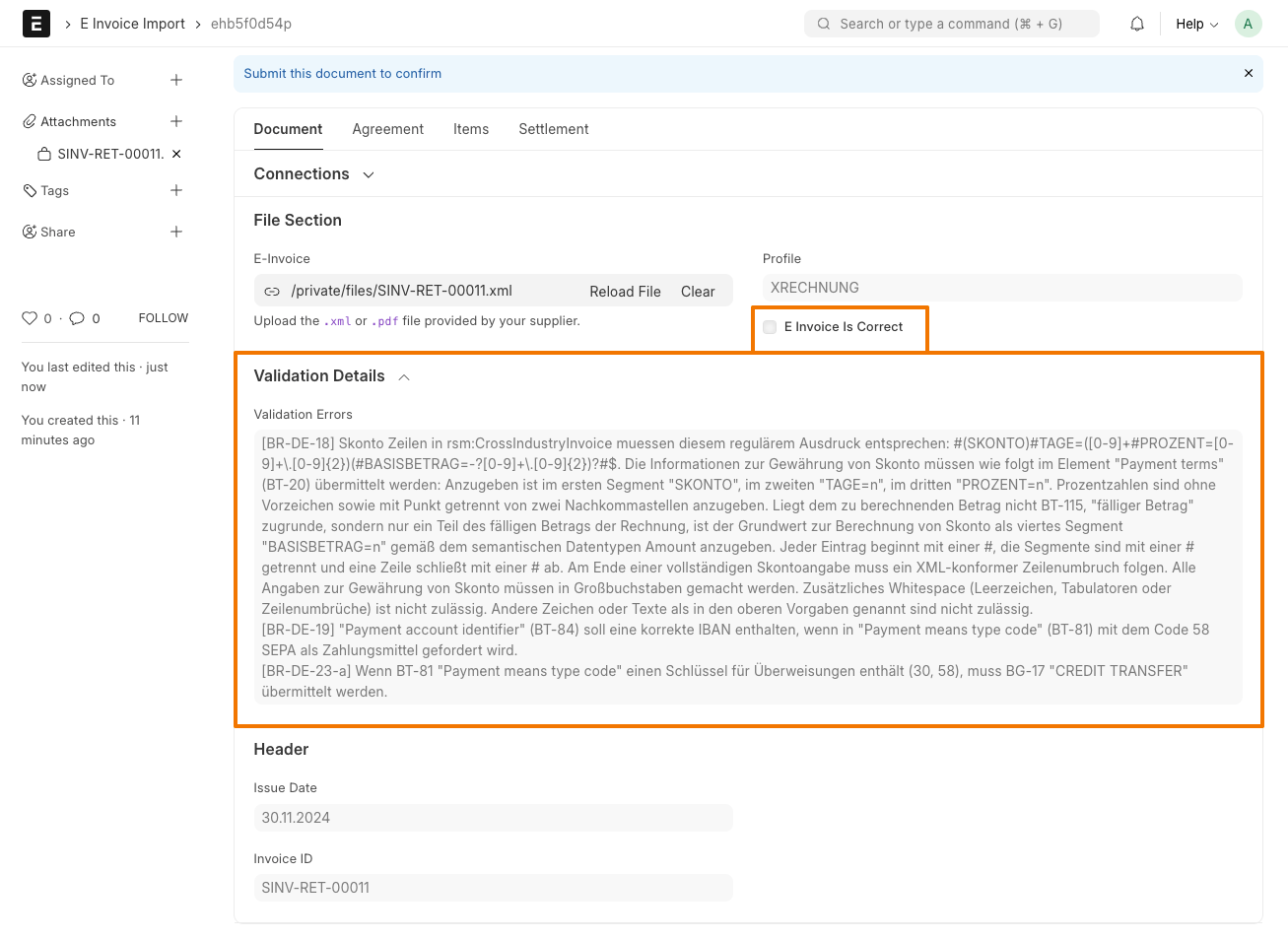Clear the uploaded e-invoice file
The width and height of the screenshot is (1288, 940).
(698, 292)
